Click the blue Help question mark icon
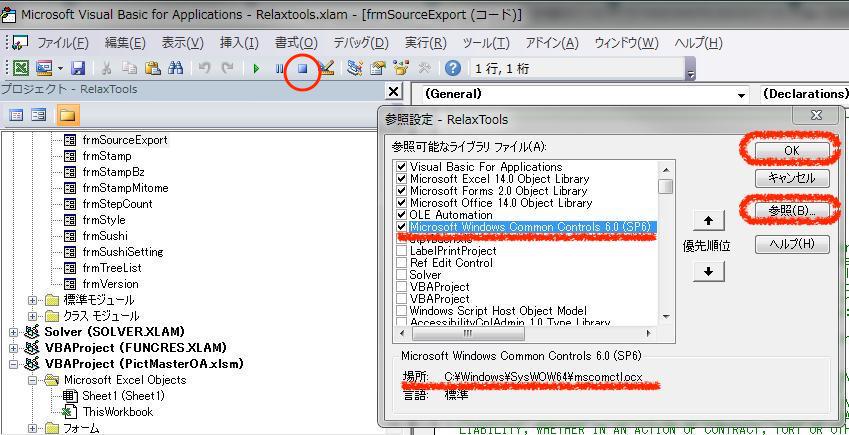Screen dimensions: 849x435 pos(453,68)
